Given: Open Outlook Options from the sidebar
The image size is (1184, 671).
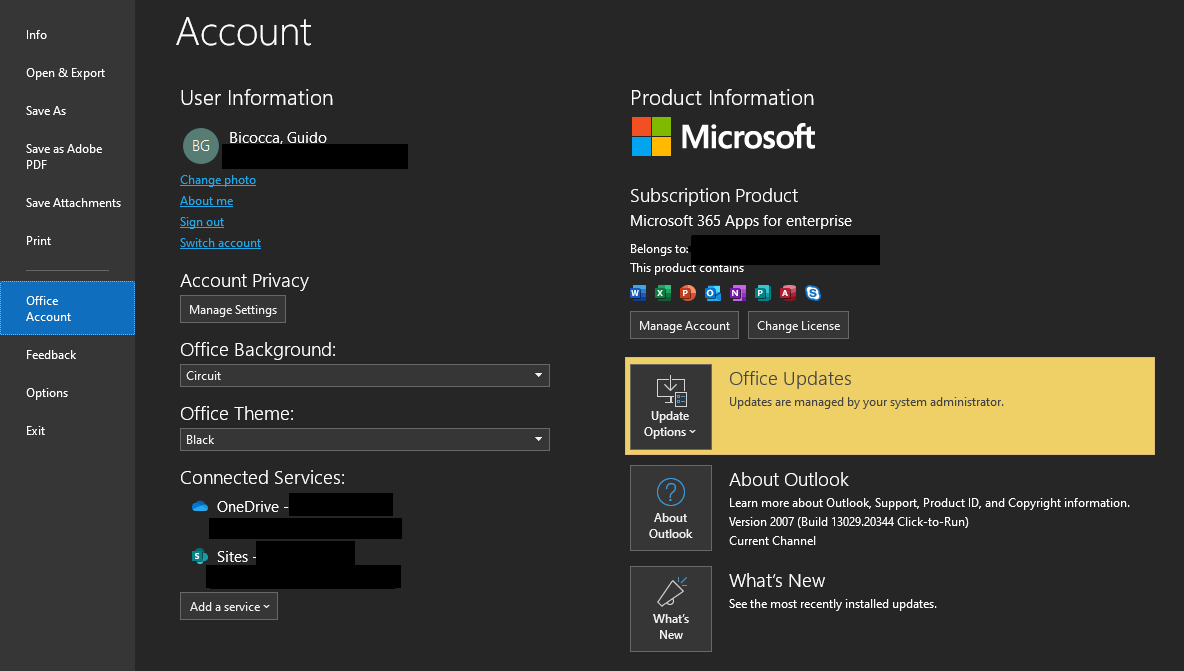Looking at the screenshot, I should click(47, 392).
